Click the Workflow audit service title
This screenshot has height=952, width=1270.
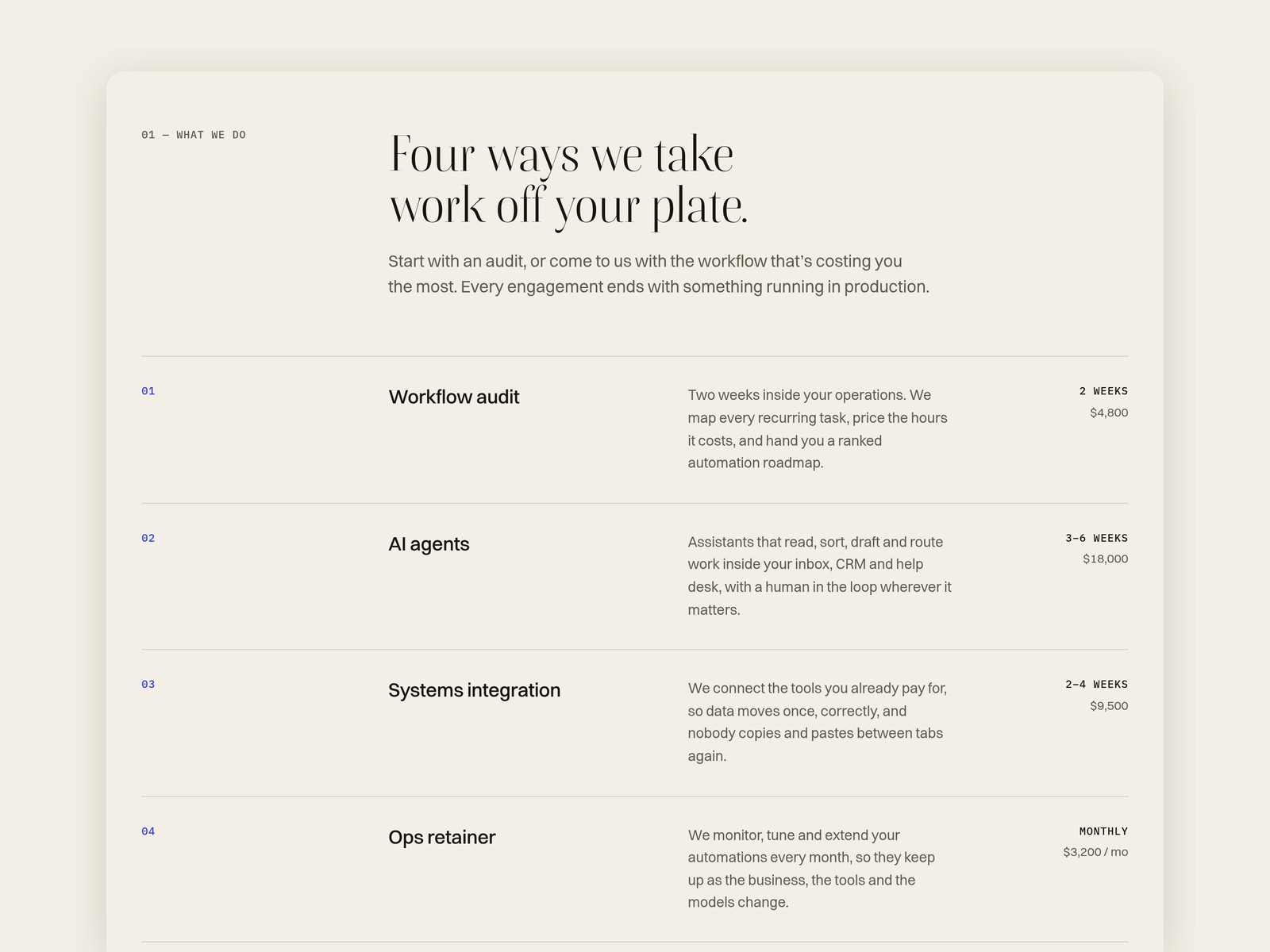click(x=453, y=397)
